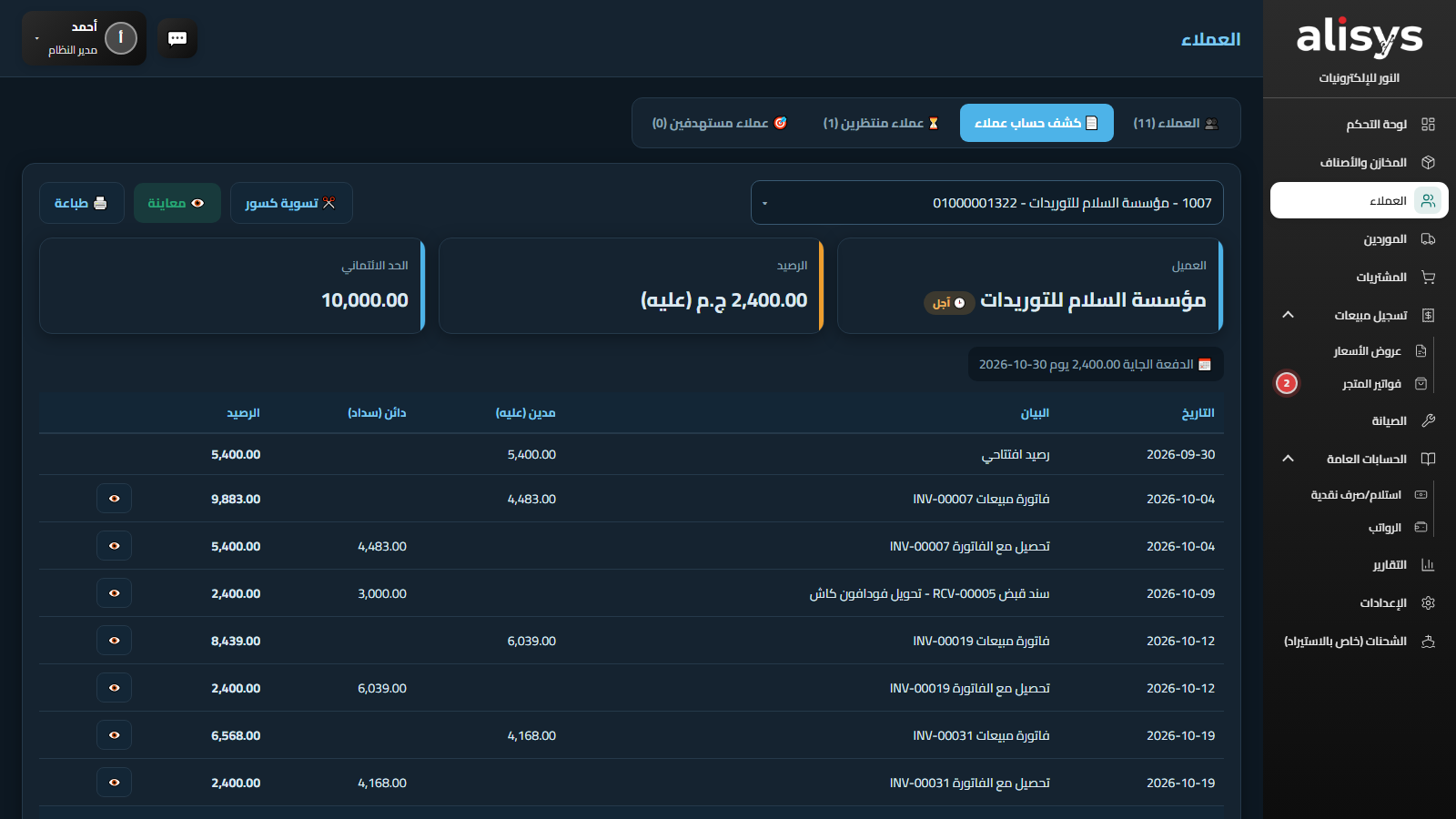Click معاينة preview button
Screen dimensions: 1456x819
pyautogui.click(x=177, y=203)
